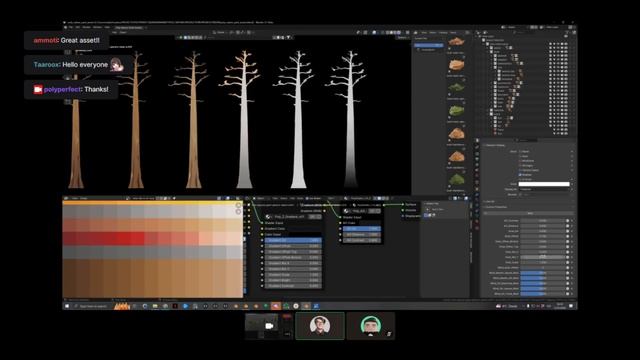Click New custom property button
The height and width of the screenshot is (360, 640).
tap(529, 213)
